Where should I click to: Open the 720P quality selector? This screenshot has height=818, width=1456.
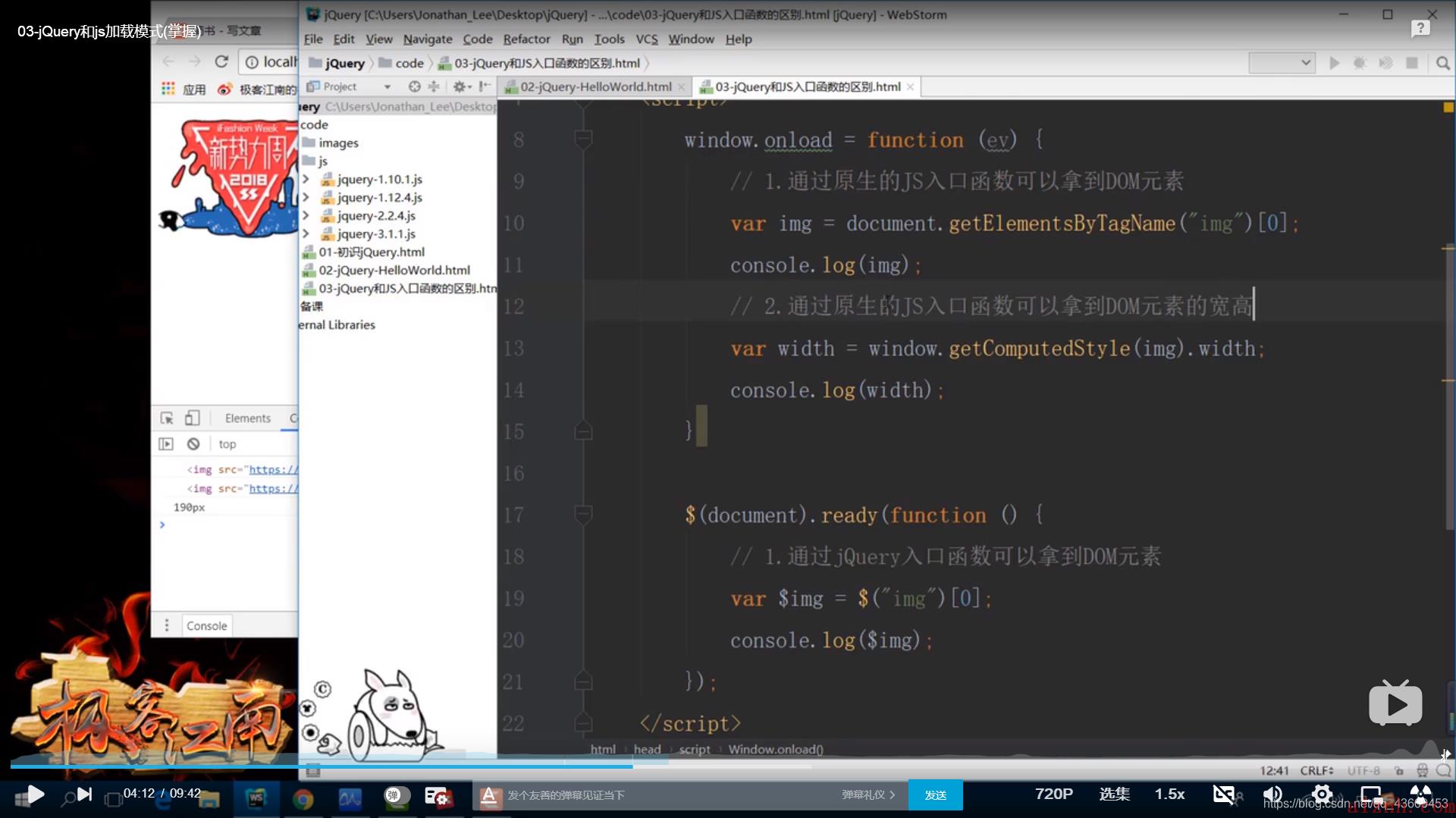point(1053,794)
